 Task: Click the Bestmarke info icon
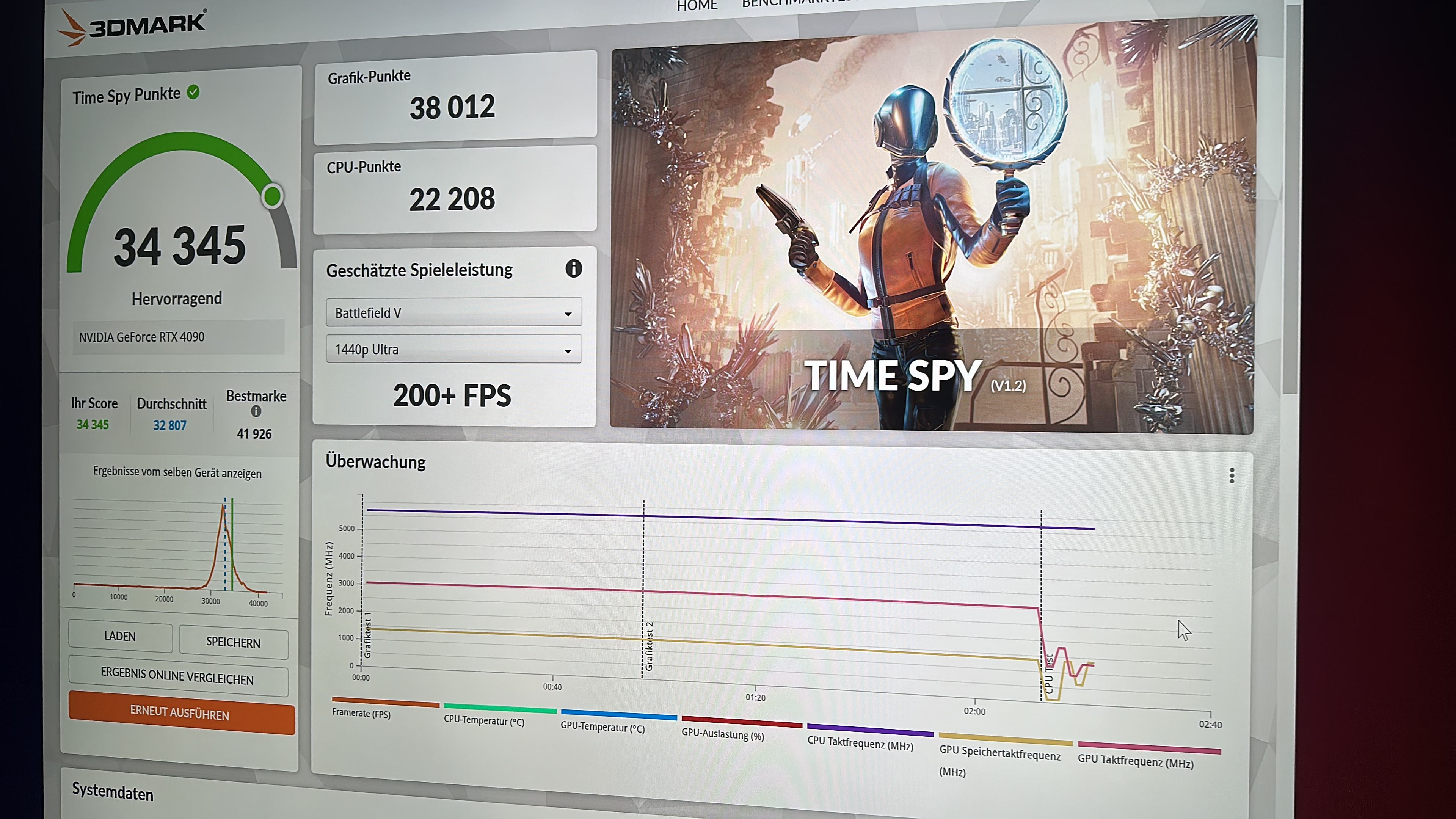[256, 411]
